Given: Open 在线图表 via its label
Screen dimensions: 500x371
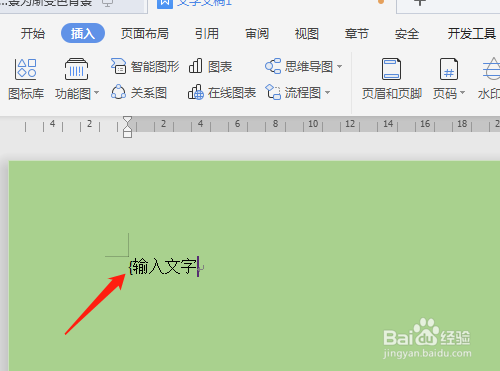Looking at the screenshot, I should pyautogui.click(x=232, y=93).
